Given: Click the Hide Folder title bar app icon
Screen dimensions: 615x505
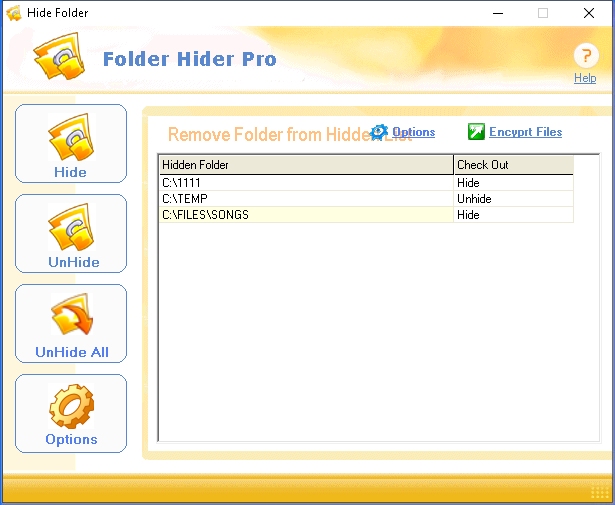Looking at the screenshot, I should (x=14, y=13).
